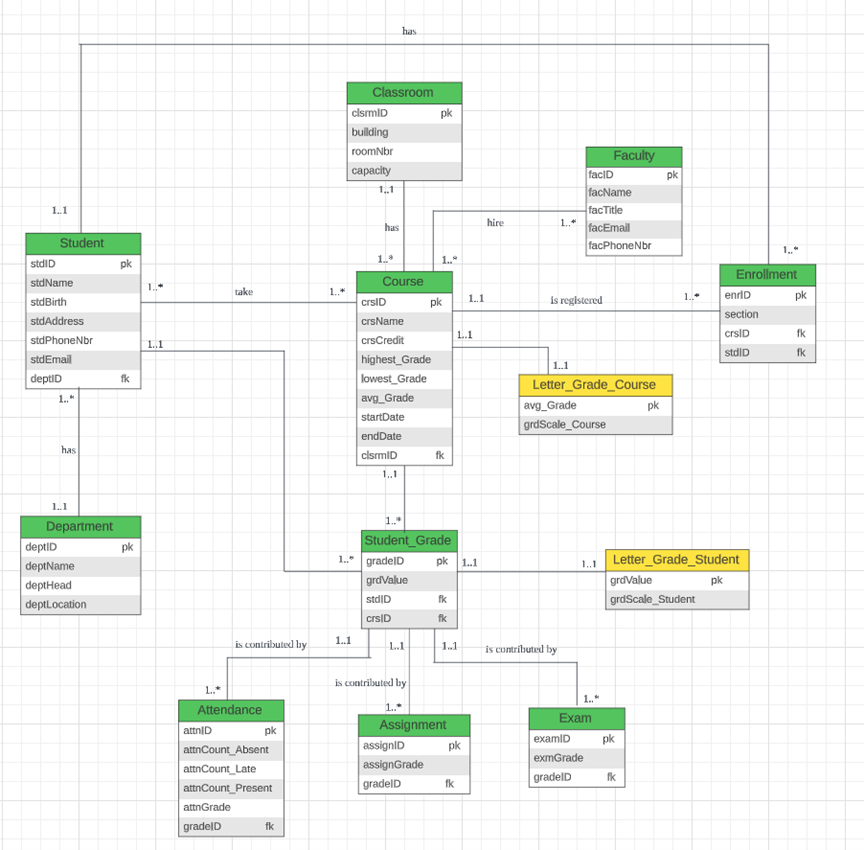The image size is (864, 850).
Task: Click the stdPhoneNbr attribute in Student
Action: (62, 340)
